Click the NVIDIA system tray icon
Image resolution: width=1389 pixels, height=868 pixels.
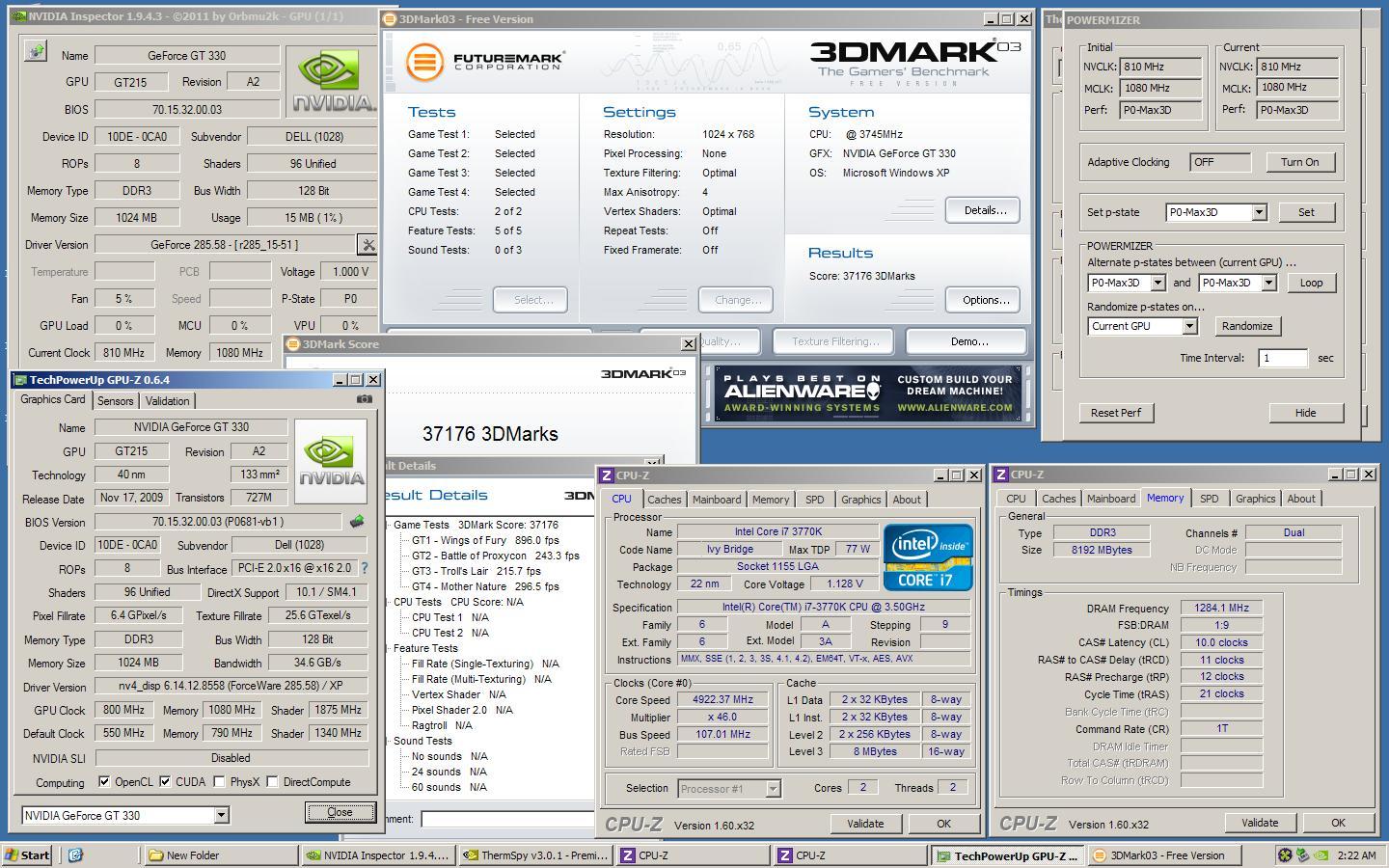(1321, 854)
